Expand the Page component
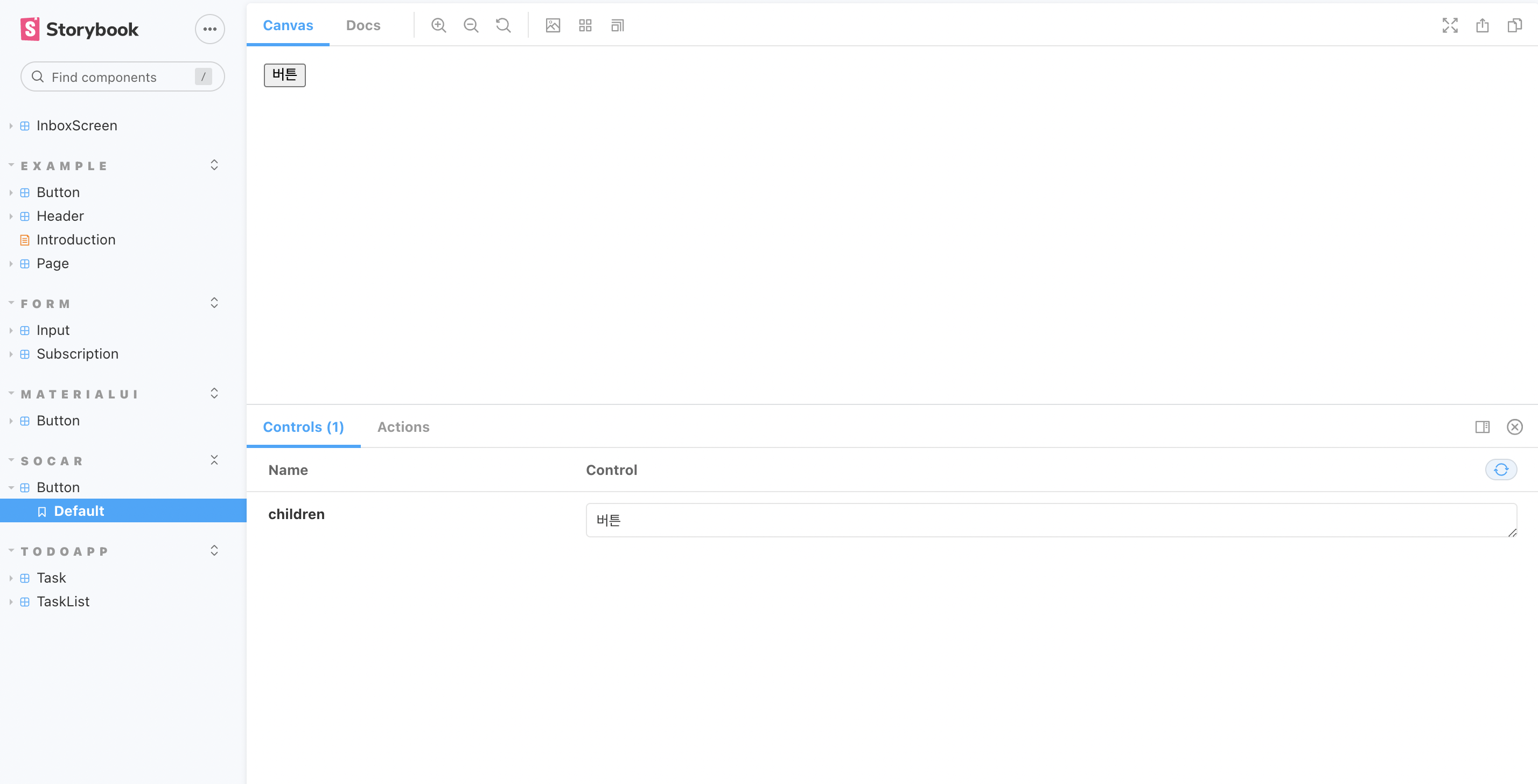 [53, 263]
